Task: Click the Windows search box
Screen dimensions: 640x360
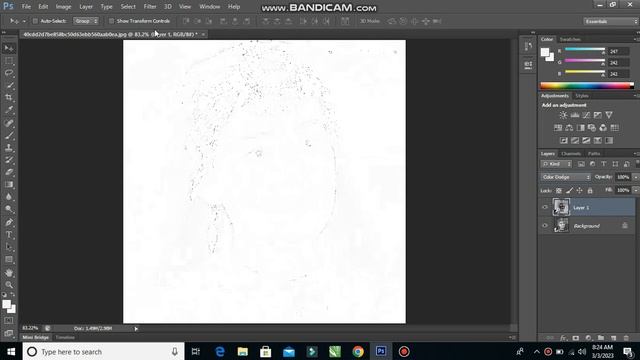Action: pos(104,352)
